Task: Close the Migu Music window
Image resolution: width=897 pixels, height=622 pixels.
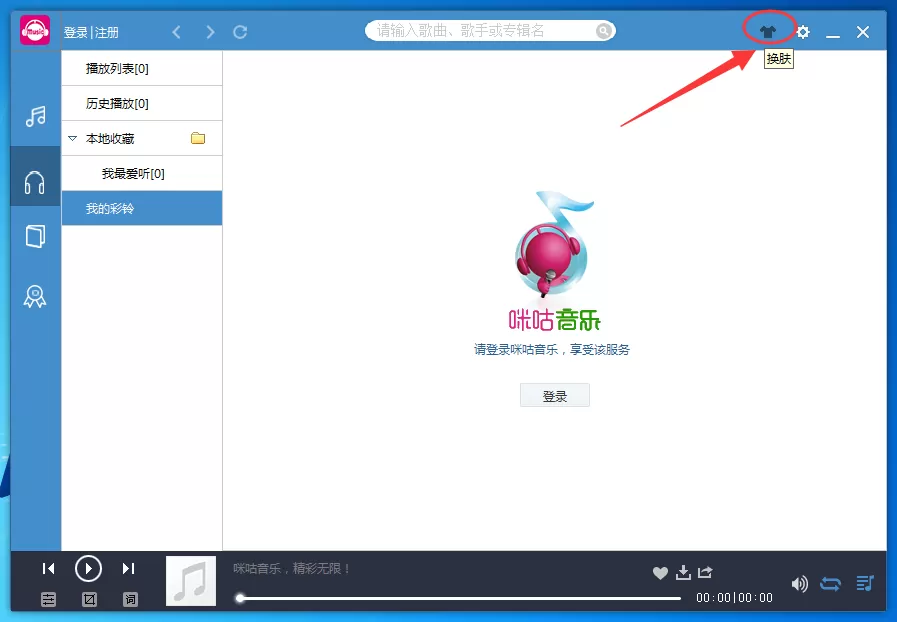Action: (863, 32)
